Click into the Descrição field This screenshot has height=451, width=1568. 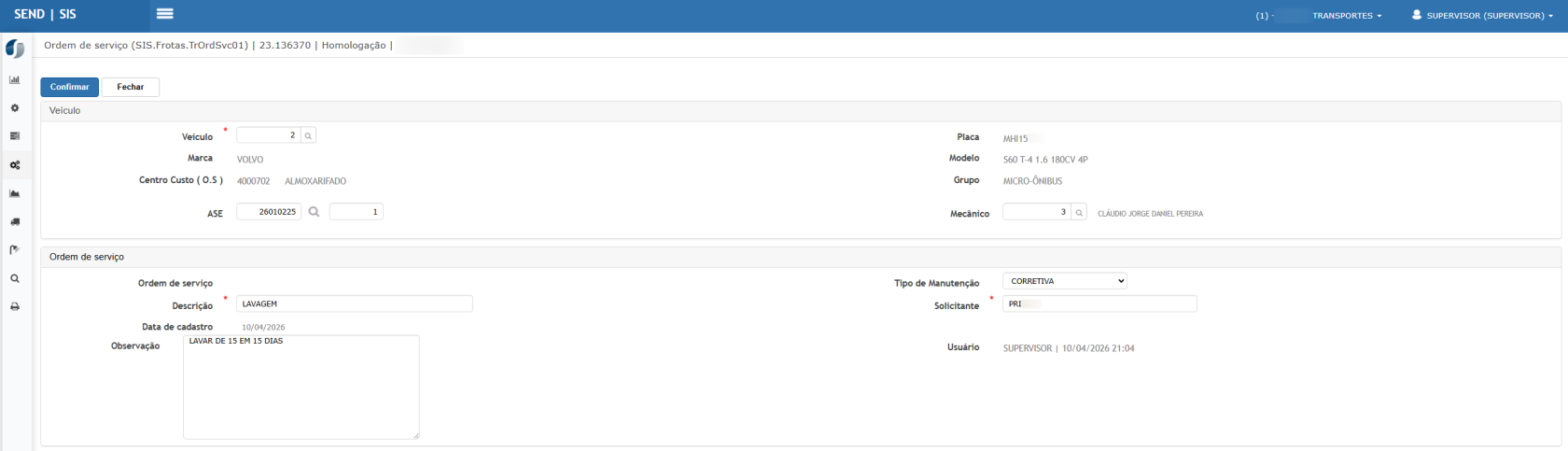coord(354,303)
